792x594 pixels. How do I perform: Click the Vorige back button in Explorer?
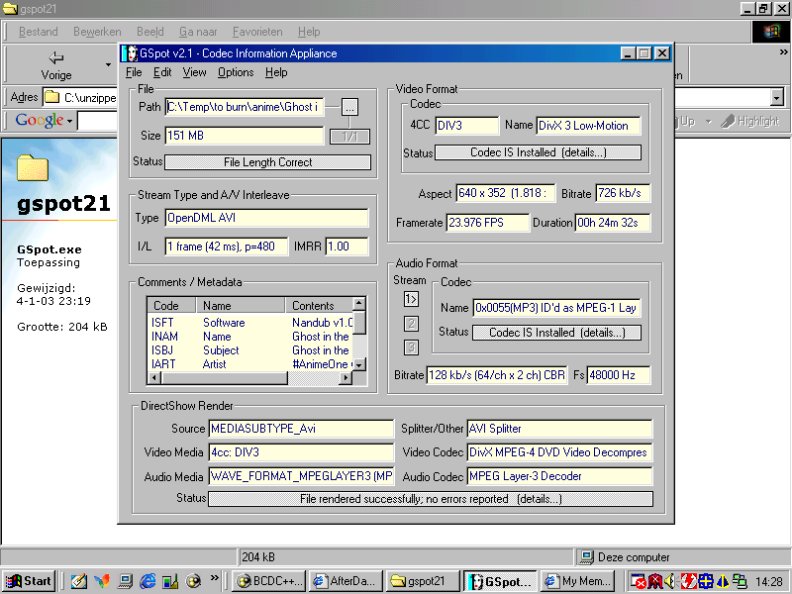click(56, 65)
